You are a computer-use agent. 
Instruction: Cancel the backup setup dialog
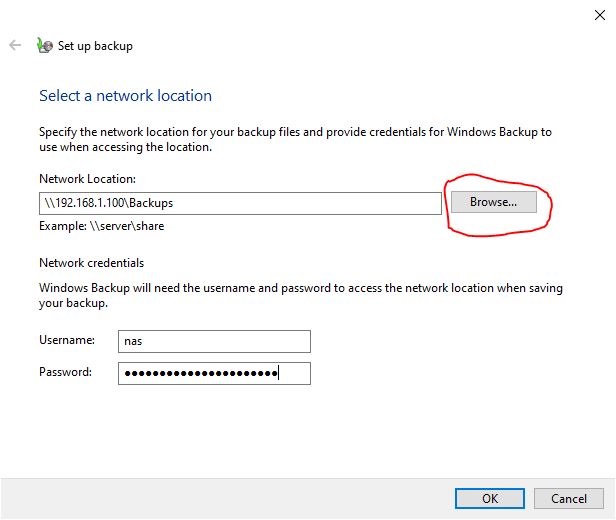click(x=568, y=498)
